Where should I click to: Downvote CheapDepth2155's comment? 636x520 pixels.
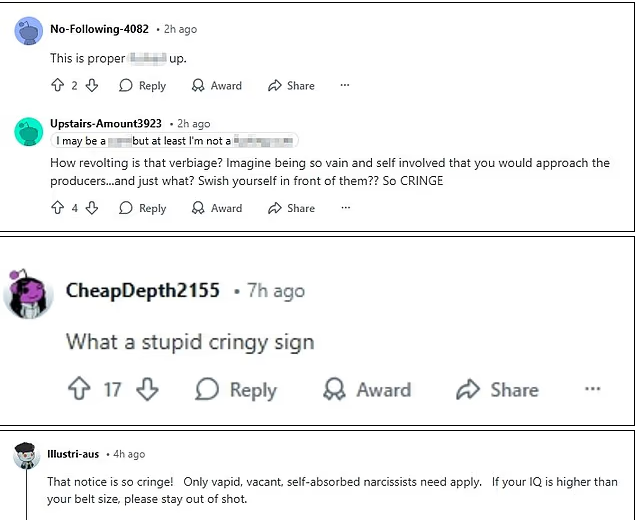[147, 389]
